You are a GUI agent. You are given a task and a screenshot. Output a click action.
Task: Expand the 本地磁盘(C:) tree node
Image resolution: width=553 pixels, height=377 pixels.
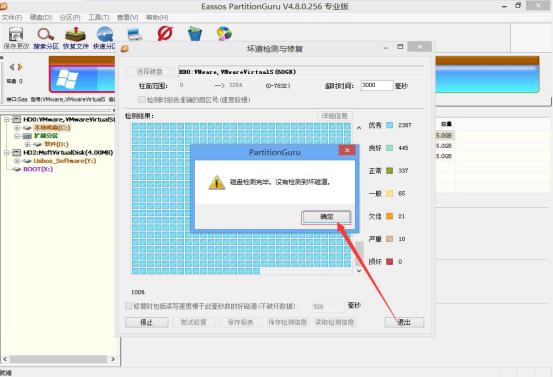[x=17, y=128]
